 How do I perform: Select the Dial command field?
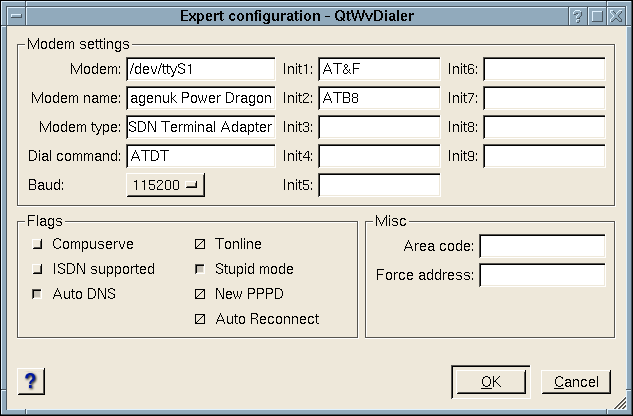coord(200,156)
